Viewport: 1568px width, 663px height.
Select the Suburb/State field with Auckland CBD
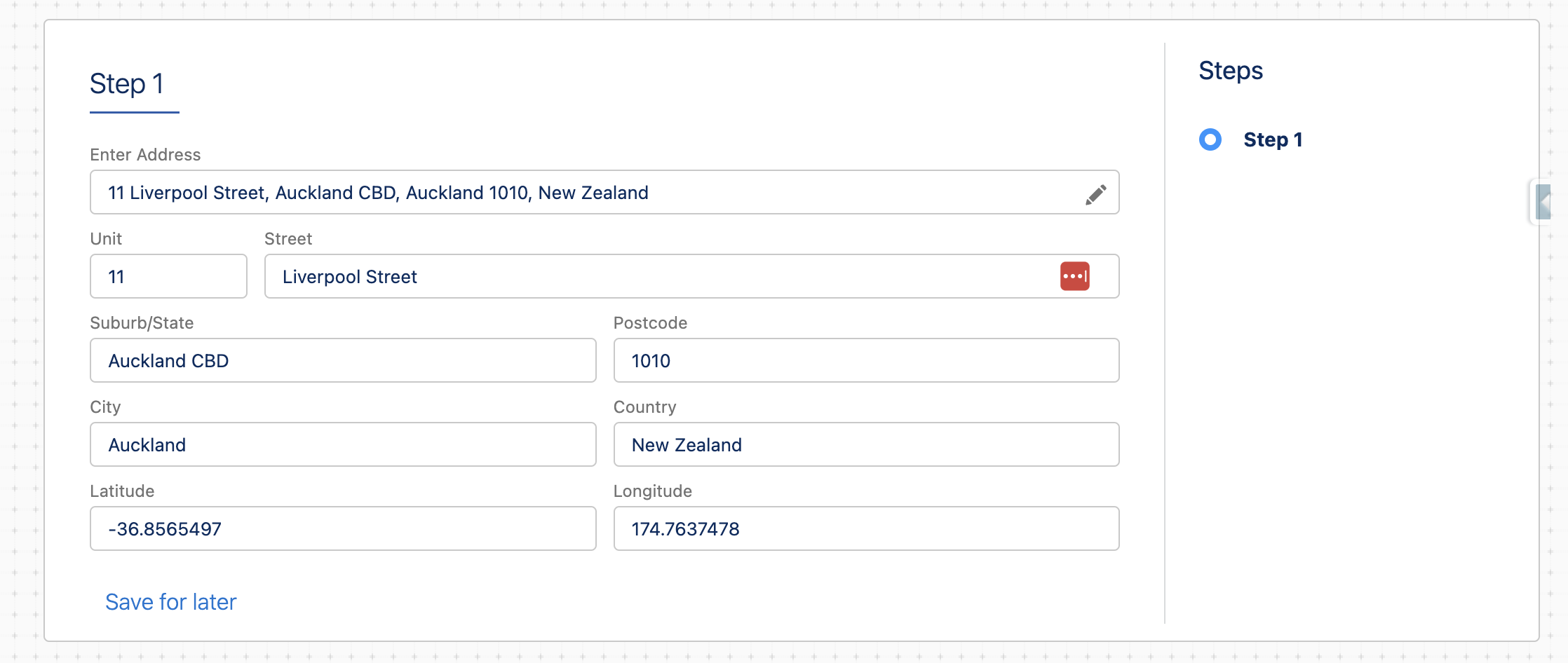(343, 360)
